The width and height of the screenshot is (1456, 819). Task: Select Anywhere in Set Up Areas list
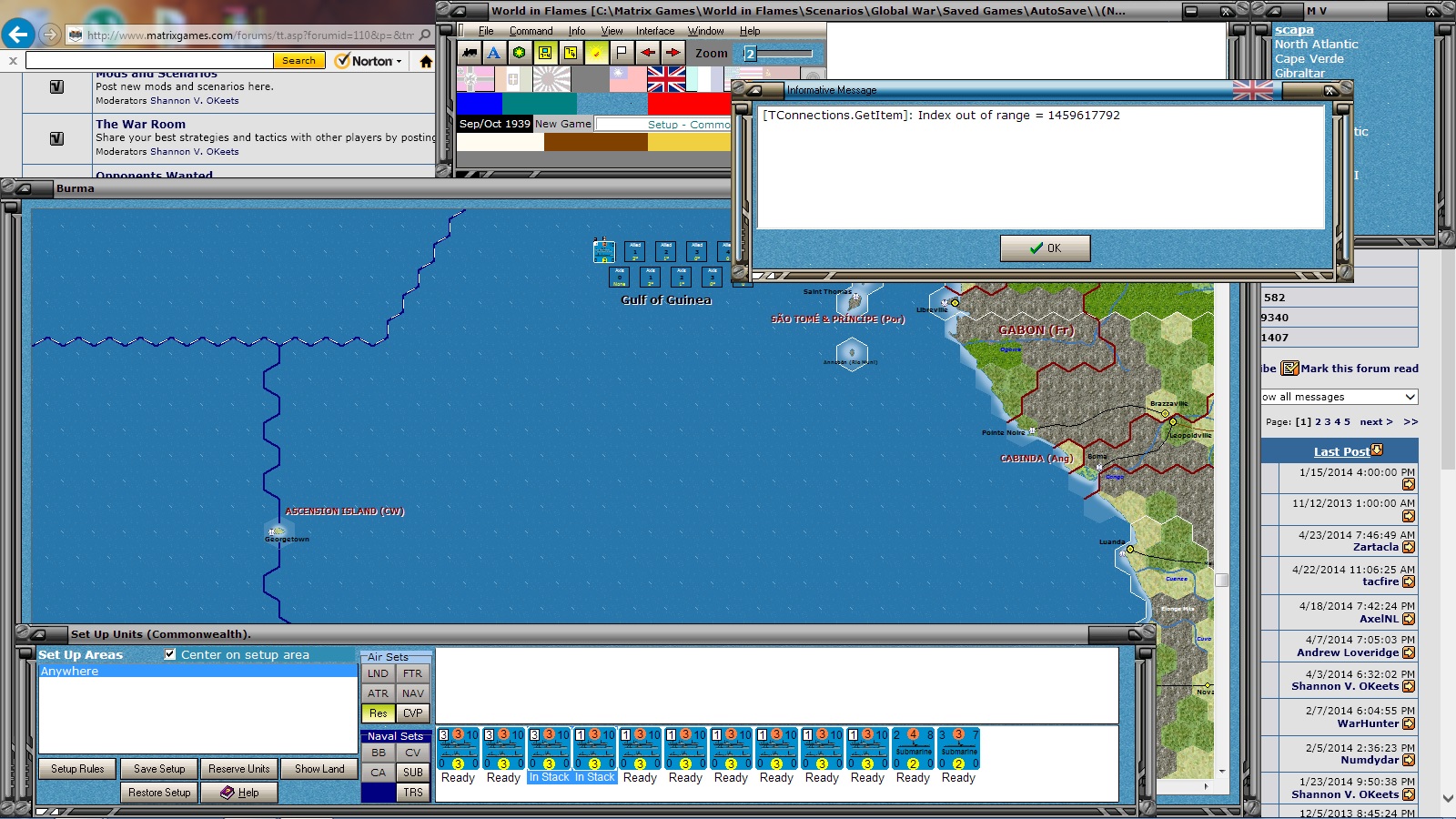coord(197,671)
